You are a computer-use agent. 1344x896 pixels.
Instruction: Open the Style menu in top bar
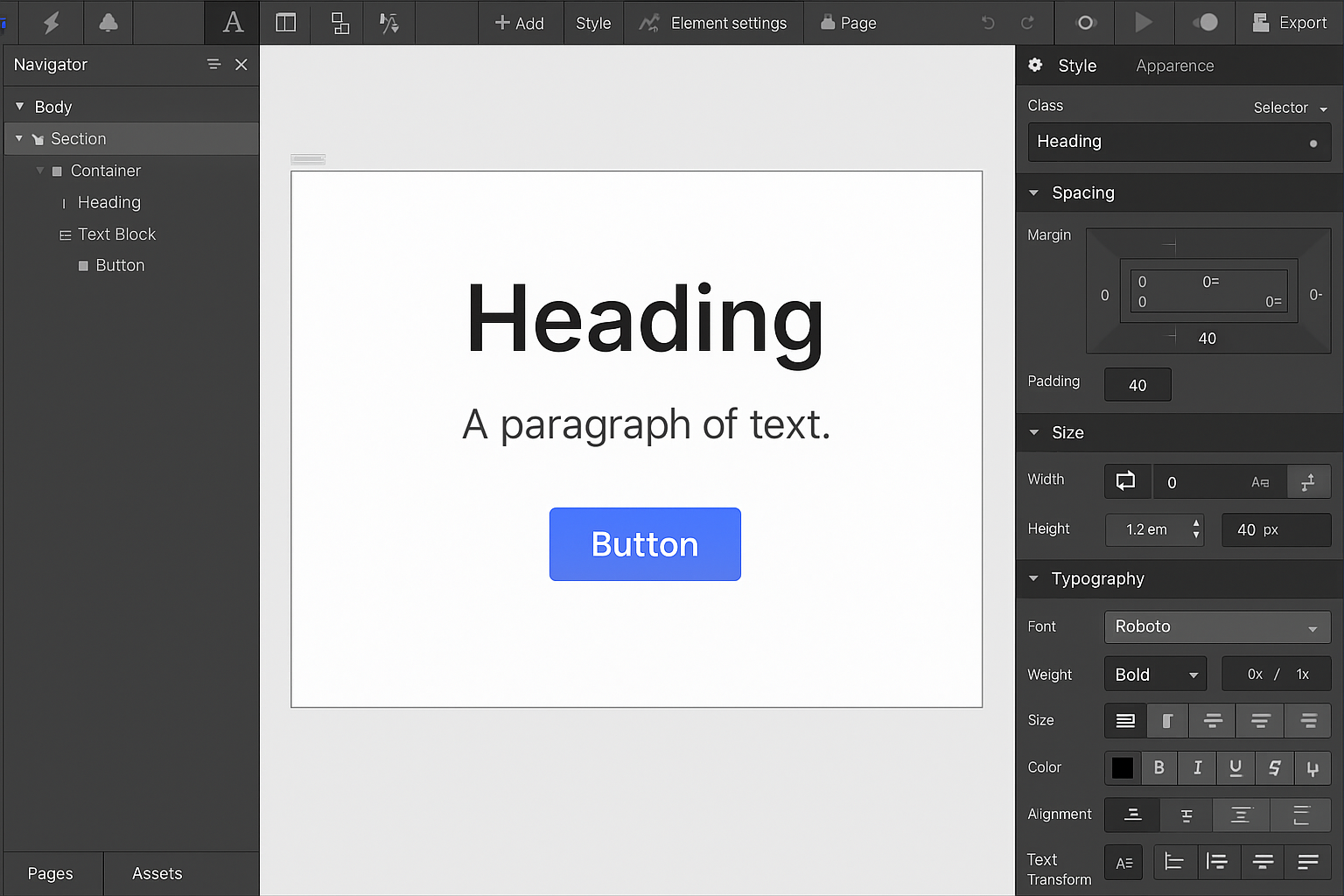tap(593, 23)
